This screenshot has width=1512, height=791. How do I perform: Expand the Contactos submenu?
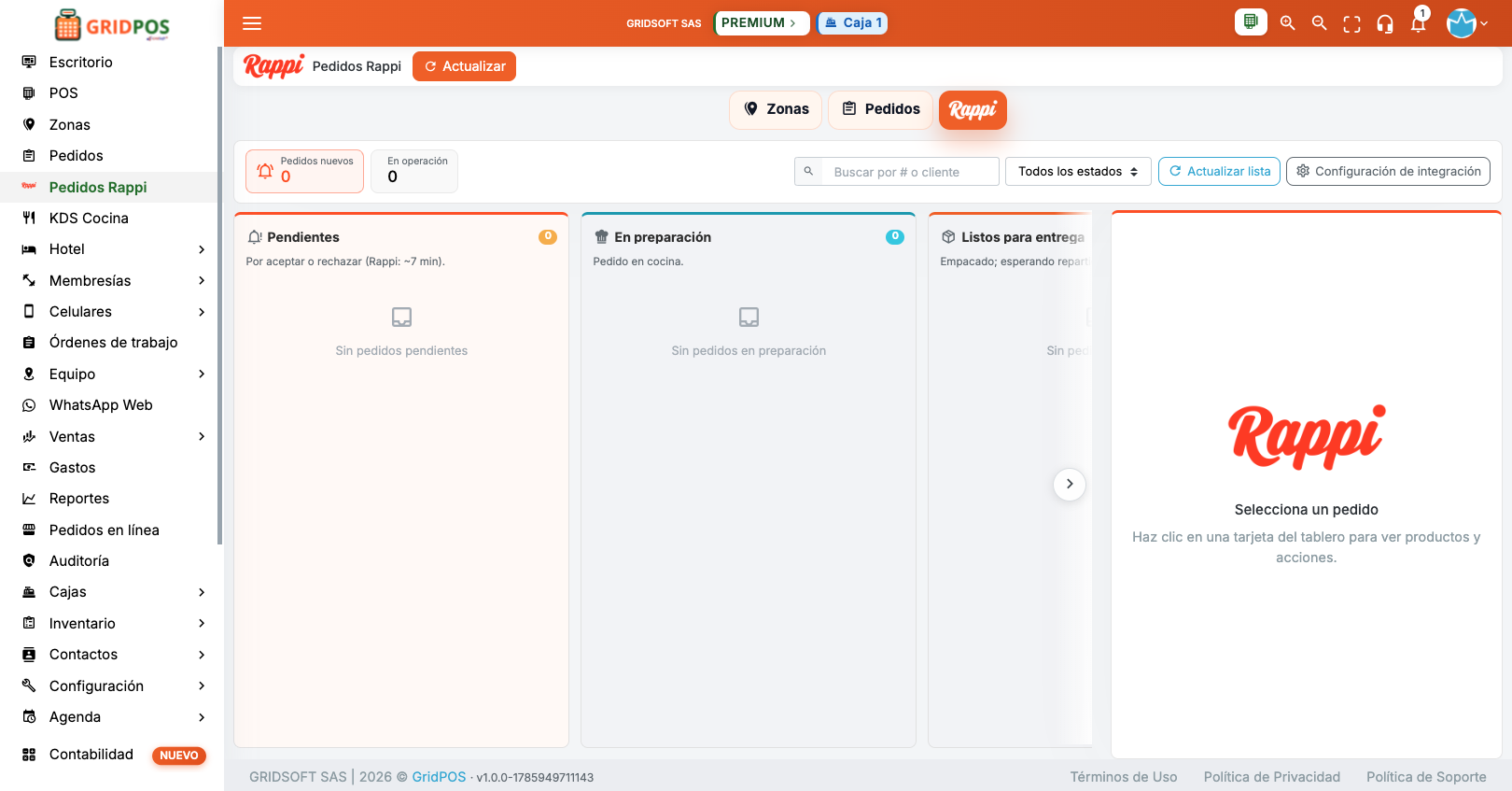(x=202, y=655)
